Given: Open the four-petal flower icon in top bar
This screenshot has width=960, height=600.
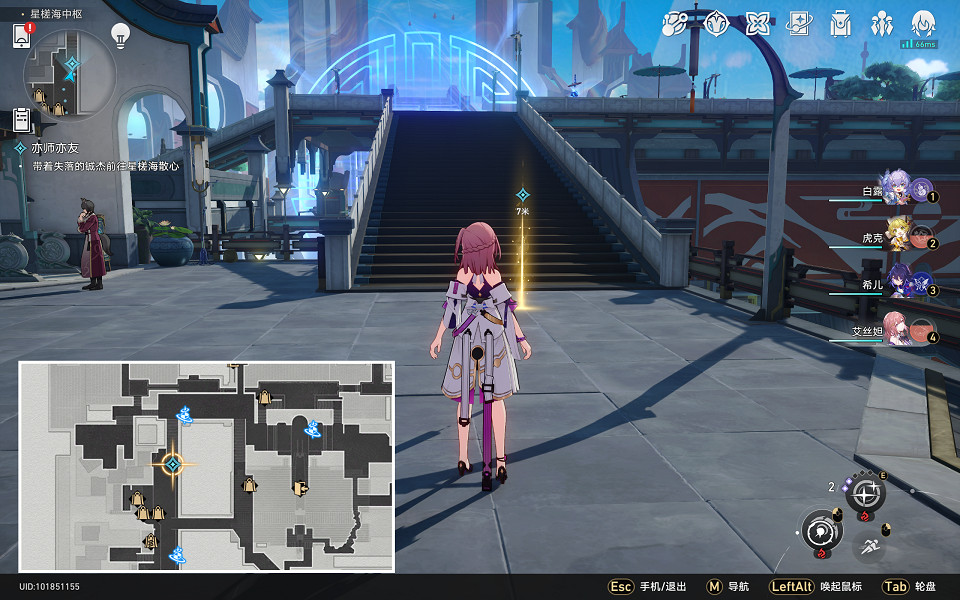Looking at the screenshot, I should (x=757, y=23).
